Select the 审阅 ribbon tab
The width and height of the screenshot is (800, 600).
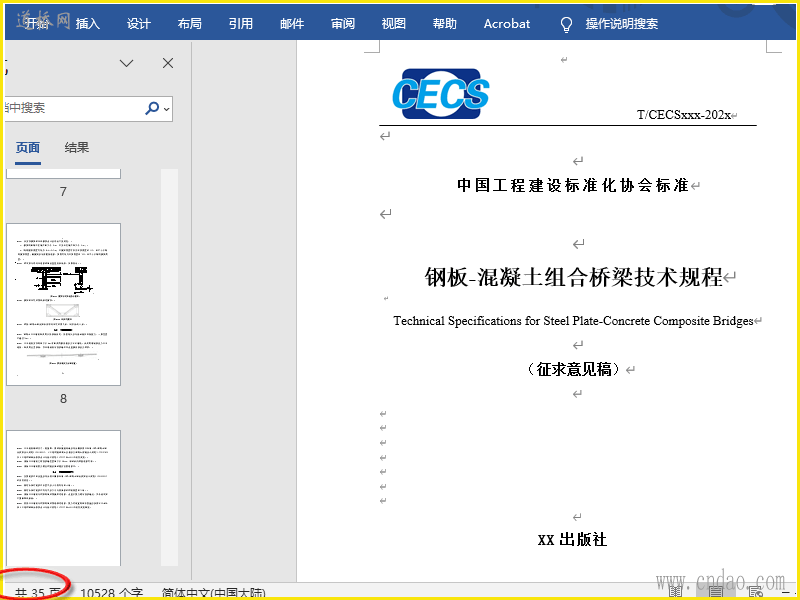pyautogui.click(x=342, y=23)
